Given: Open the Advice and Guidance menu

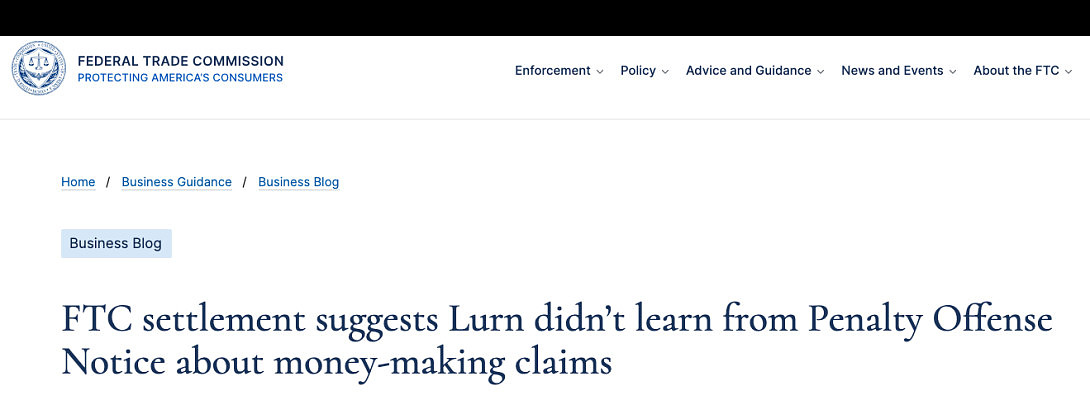Looking at the screenshot, I should coord(748,71).
